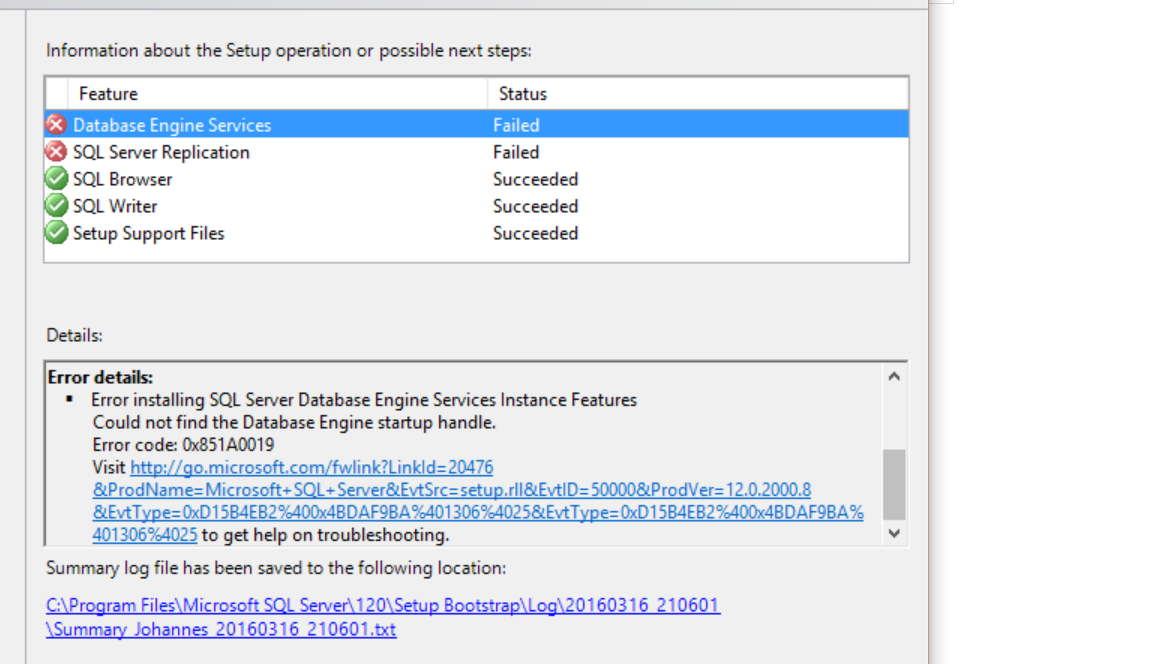1152x664 pixels.
Task: Click the Failed status of SQL Server Replication
Action: tap(516, 152)
